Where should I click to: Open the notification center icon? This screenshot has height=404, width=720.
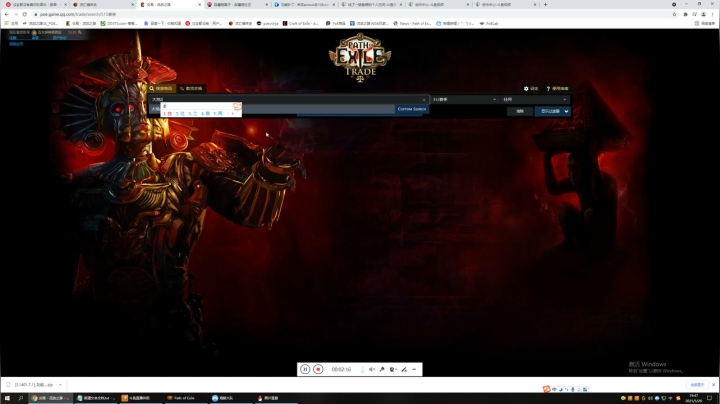point(709,398)
